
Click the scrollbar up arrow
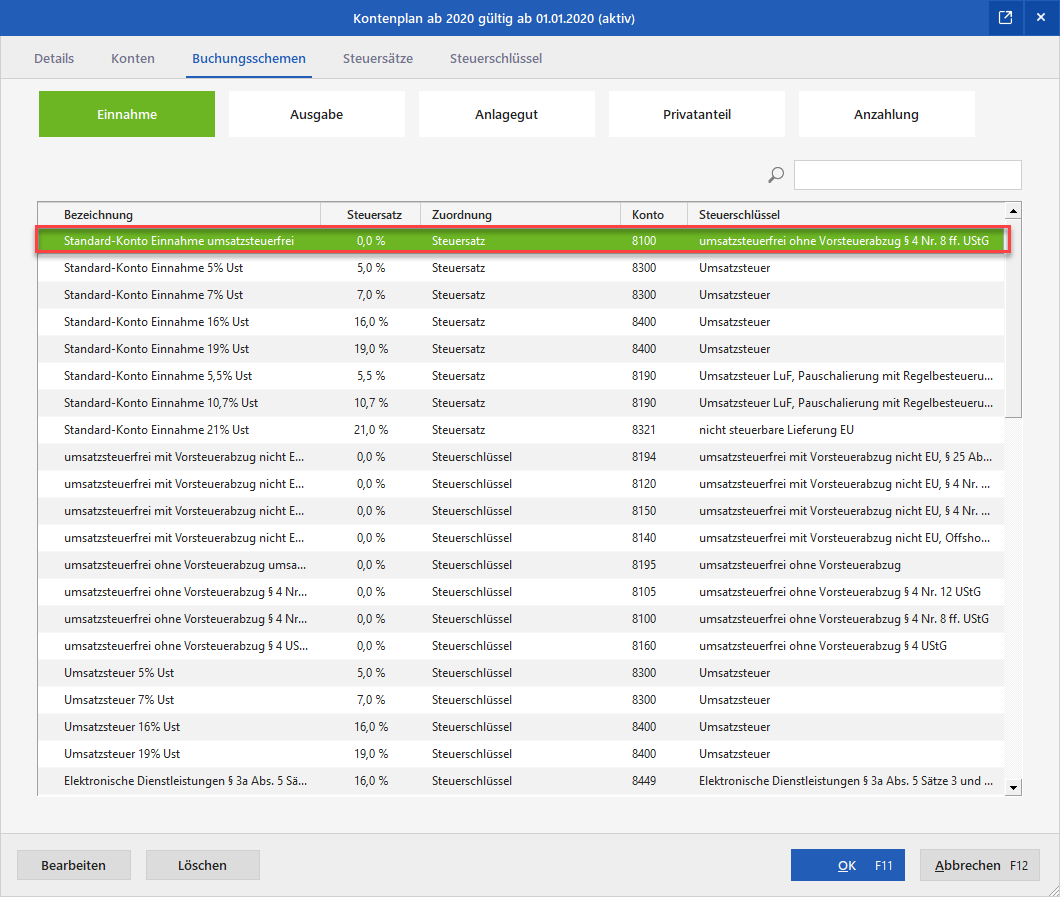coord(1013,211)
